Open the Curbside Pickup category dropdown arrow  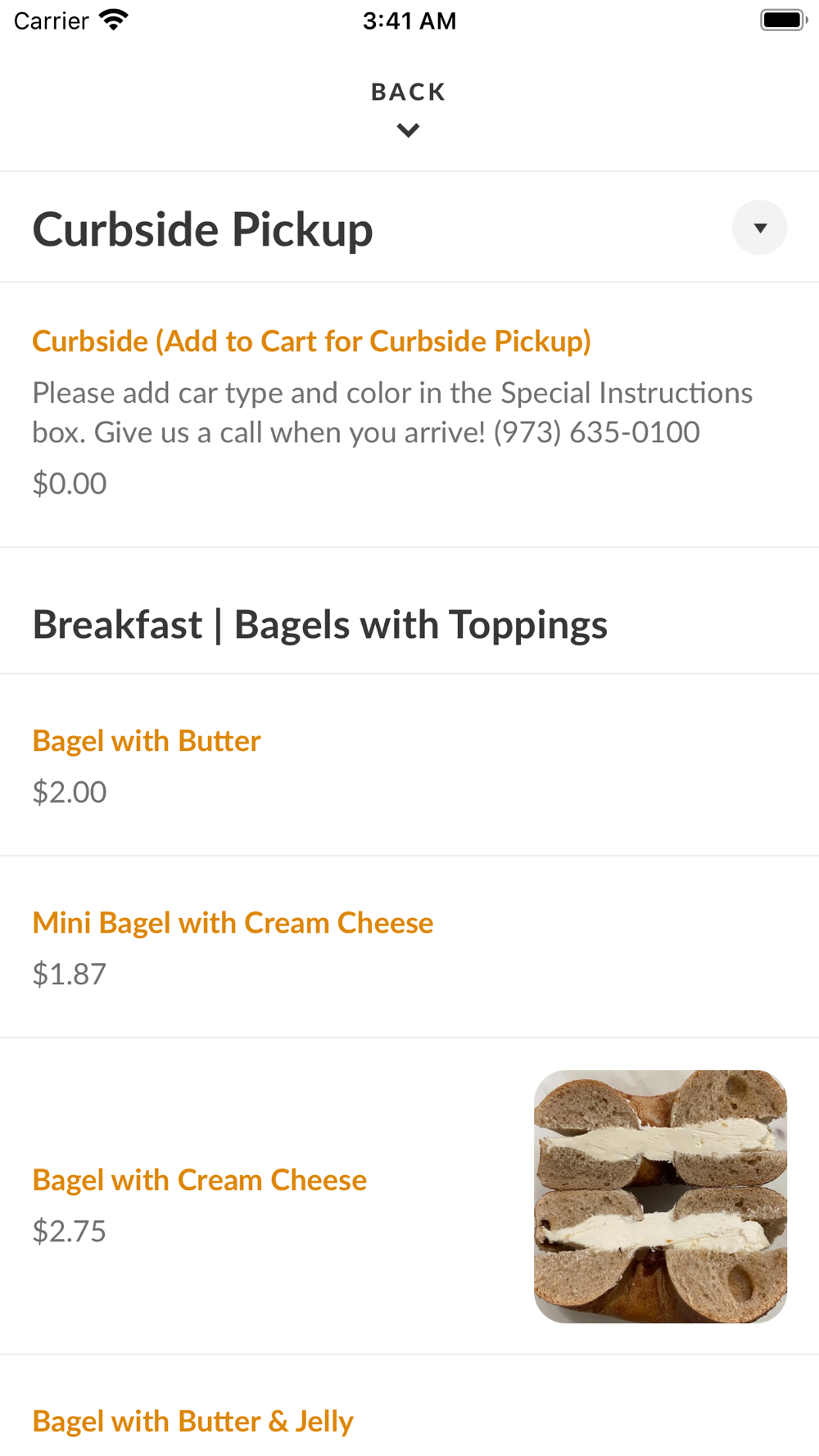pos(759,228)
